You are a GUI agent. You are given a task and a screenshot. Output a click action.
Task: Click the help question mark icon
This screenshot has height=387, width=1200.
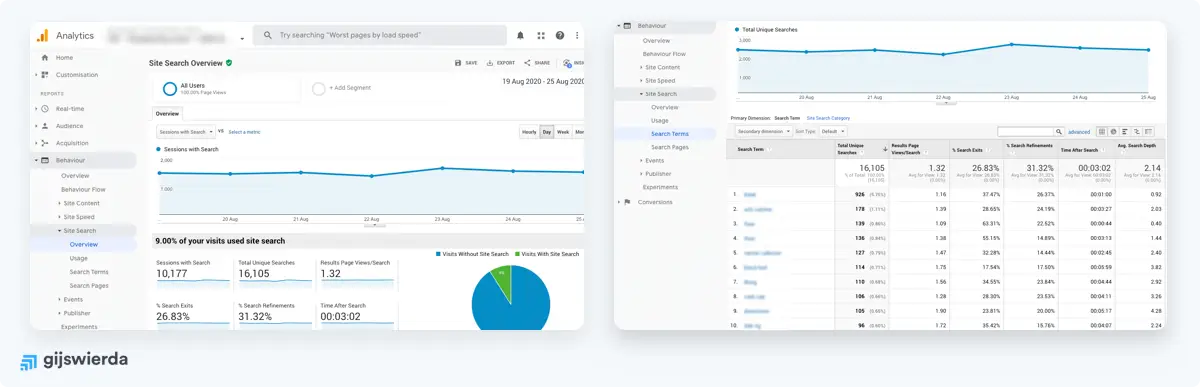coord(560,35)
